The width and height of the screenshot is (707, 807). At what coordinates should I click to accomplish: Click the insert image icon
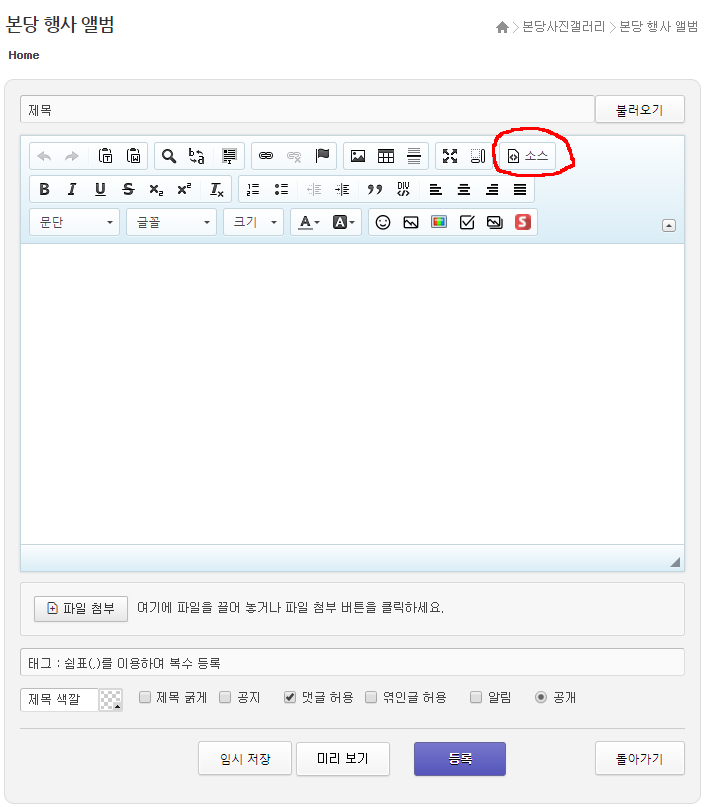click(358, 156)
